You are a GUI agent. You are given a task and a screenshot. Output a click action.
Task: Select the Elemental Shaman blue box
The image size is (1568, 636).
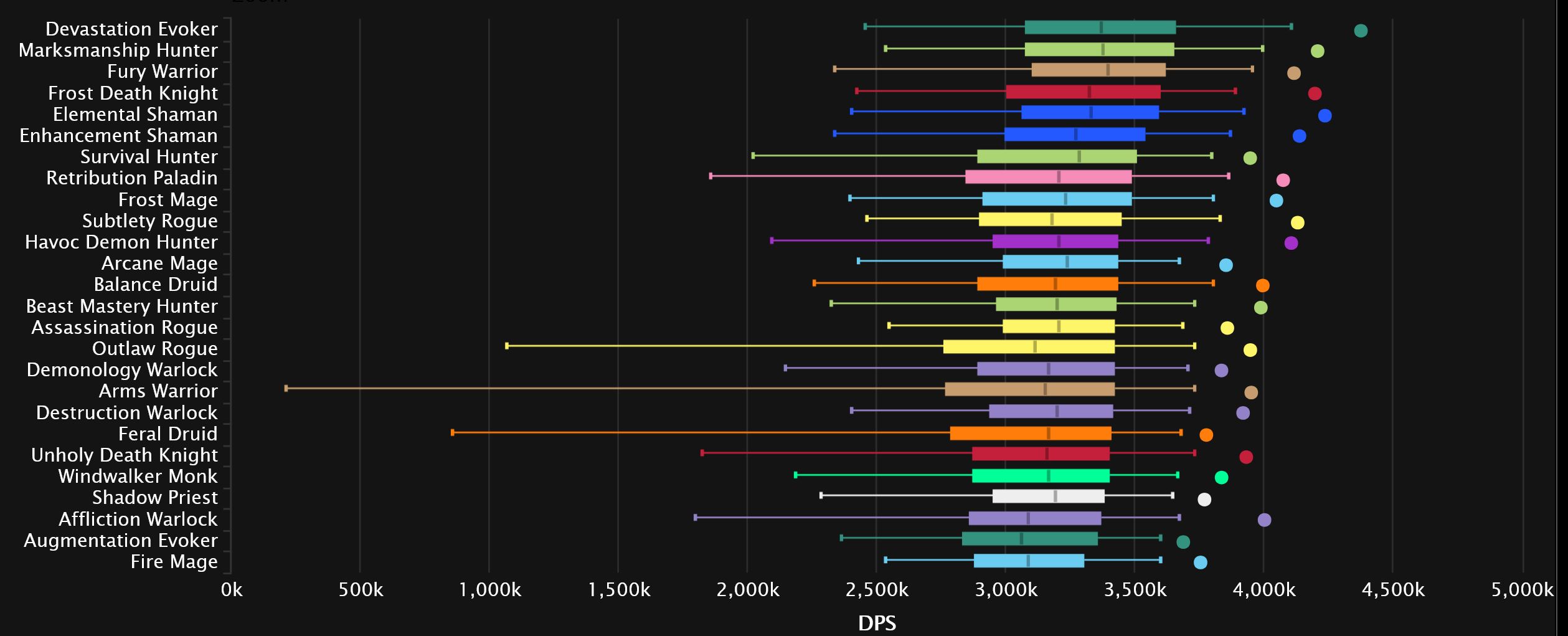pos(1090,112)
